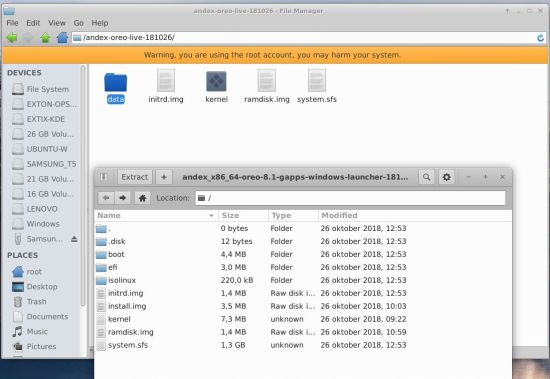
Task: Select the kernel file icon in File Manager
Action: 216,81
